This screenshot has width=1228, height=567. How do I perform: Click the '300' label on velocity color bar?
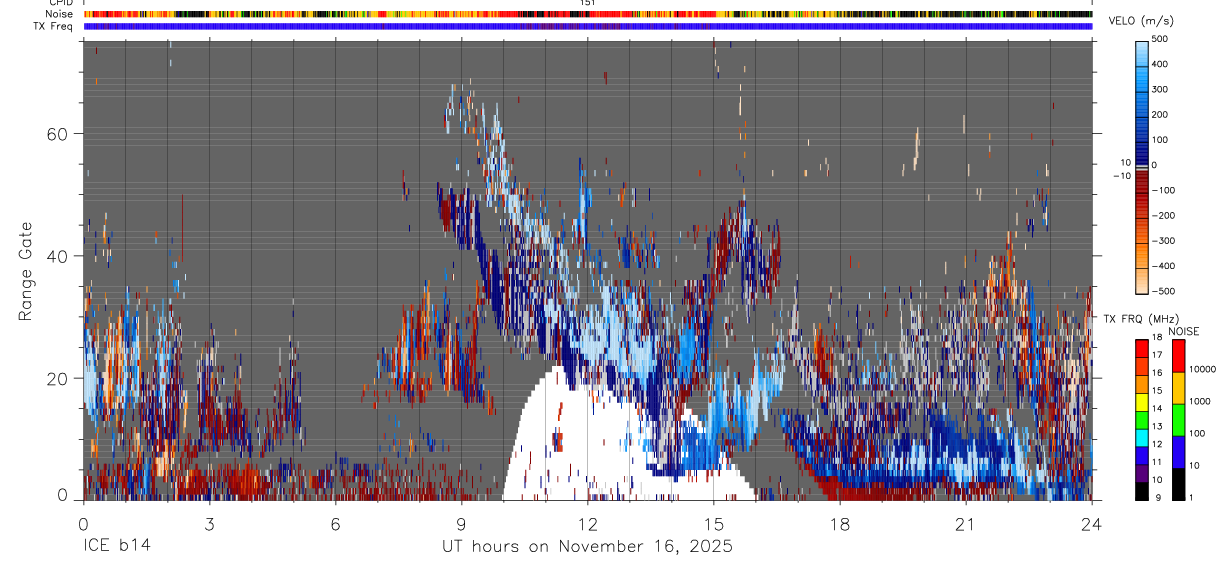[x=1160, y=89]
